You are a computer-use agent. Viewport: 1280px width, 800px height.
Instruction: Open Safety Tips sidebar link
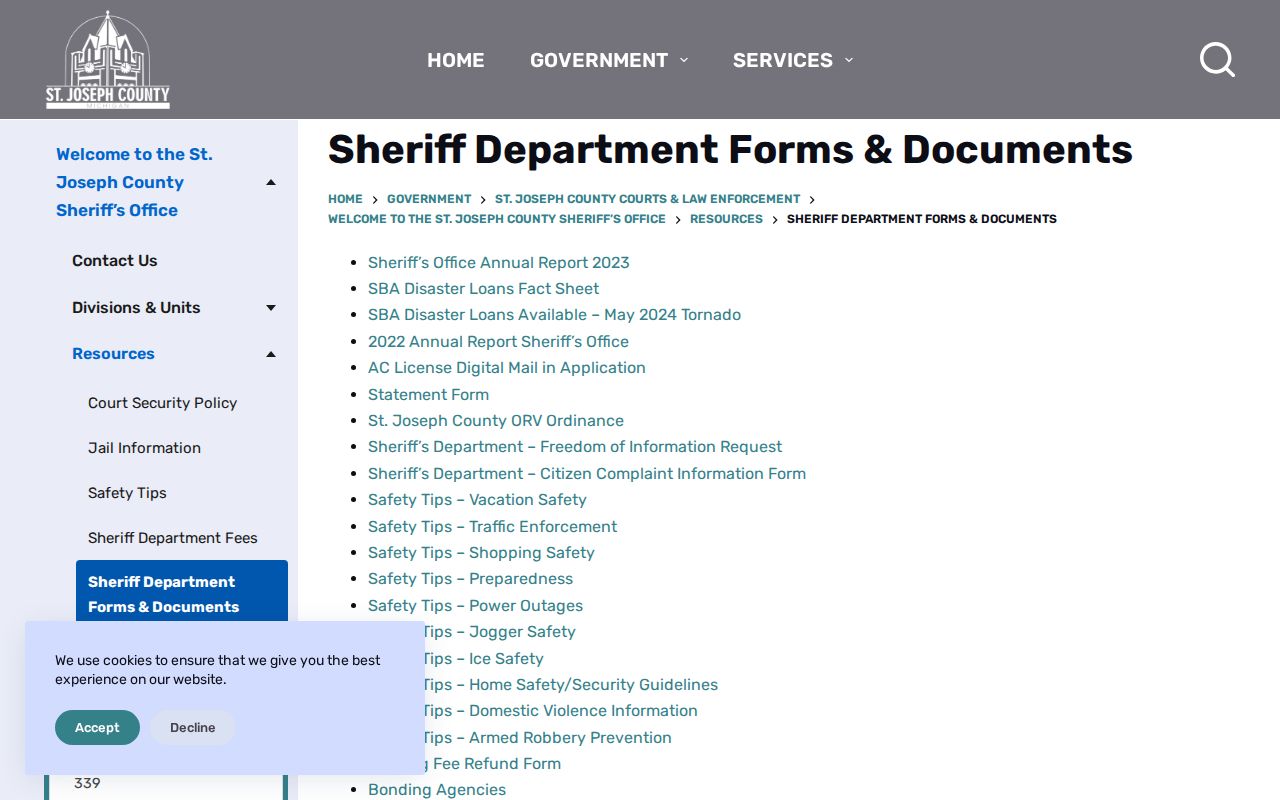(127, 493)
